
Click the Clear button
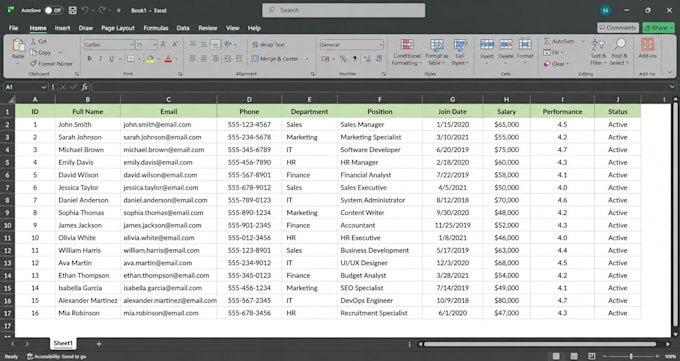[x=555, y=64]
